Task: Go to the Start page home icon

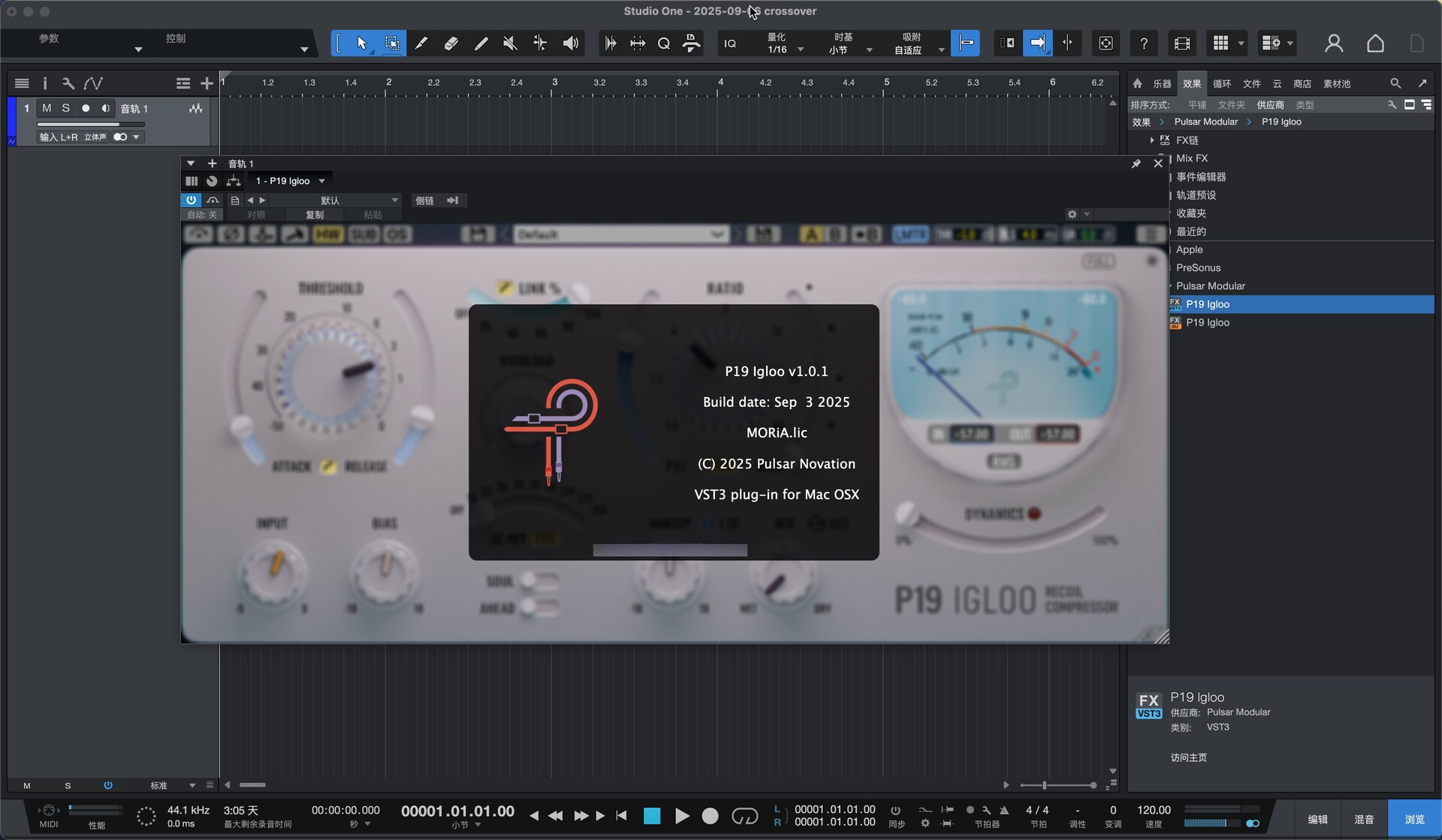Action: [1375, 43]
